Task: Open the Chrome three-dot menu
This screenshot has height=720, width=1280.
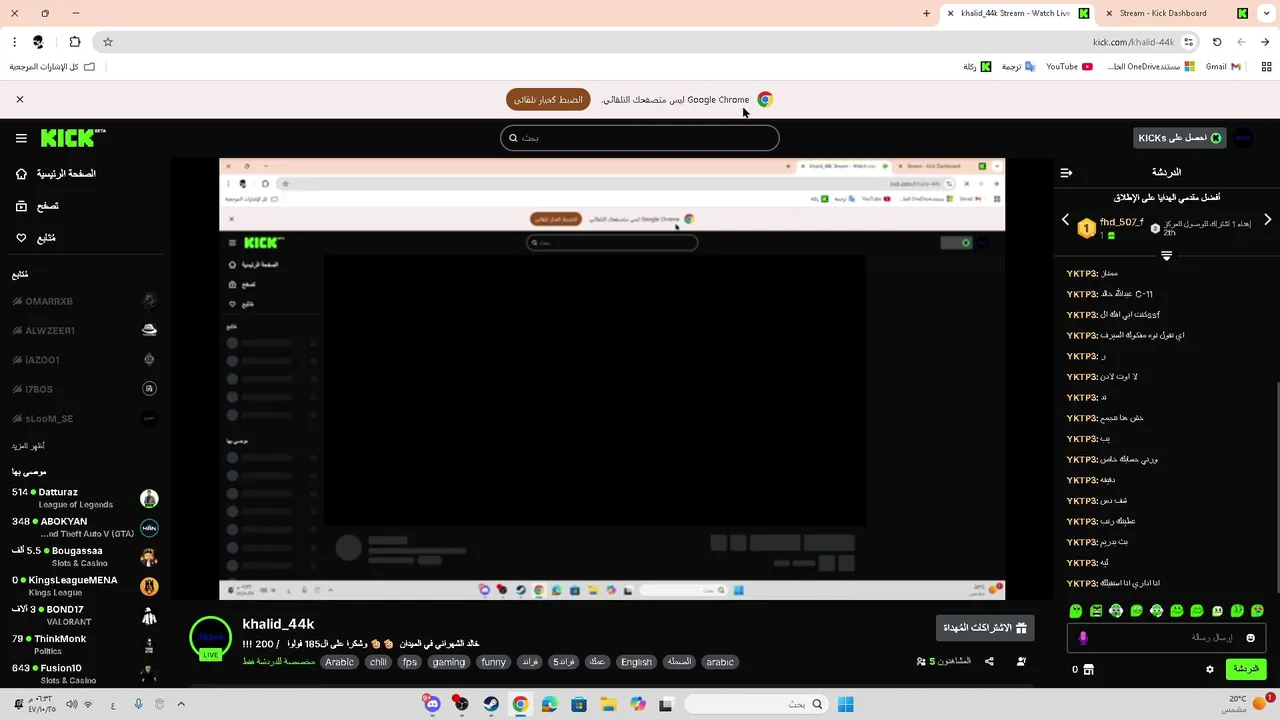Action: coord(14,42)
